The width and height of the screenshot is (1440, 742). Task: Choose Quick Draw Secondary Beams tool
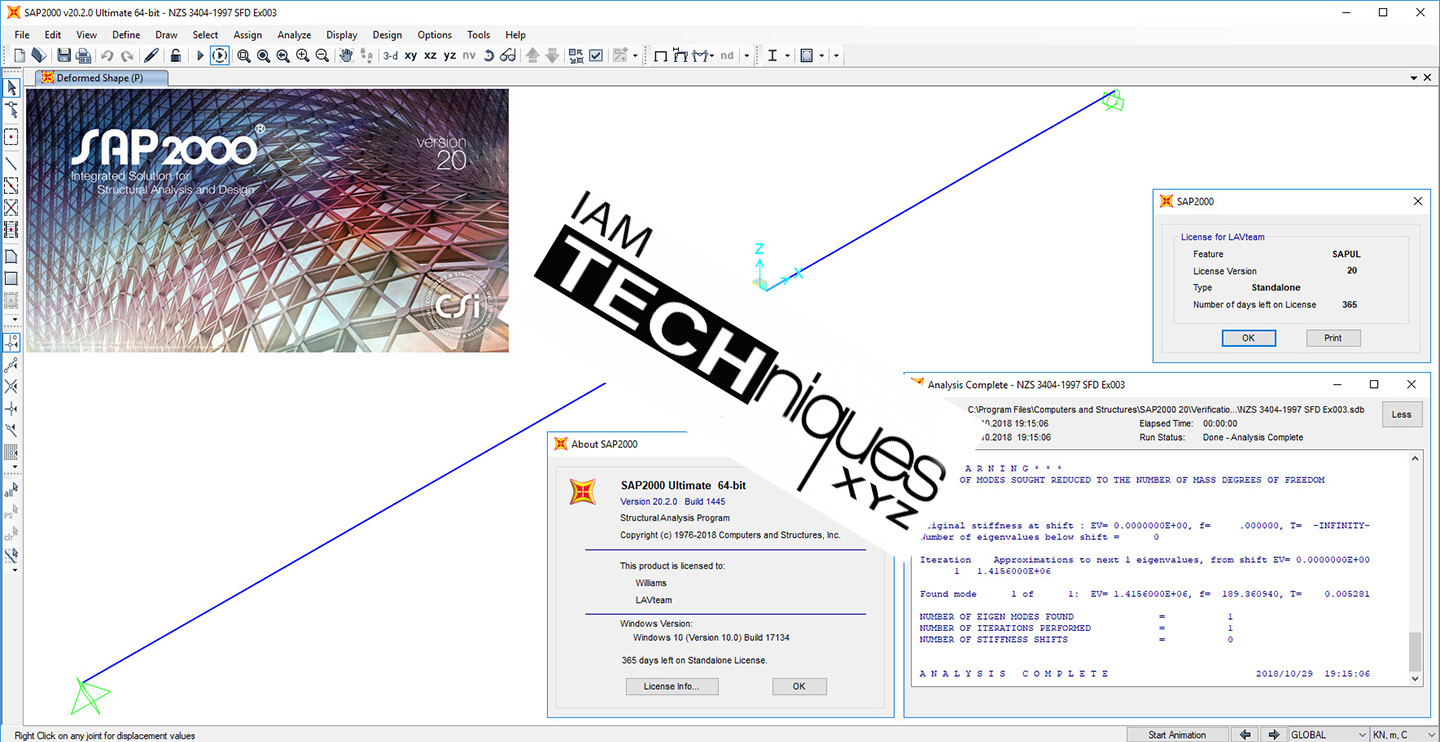tap(11, 230)
